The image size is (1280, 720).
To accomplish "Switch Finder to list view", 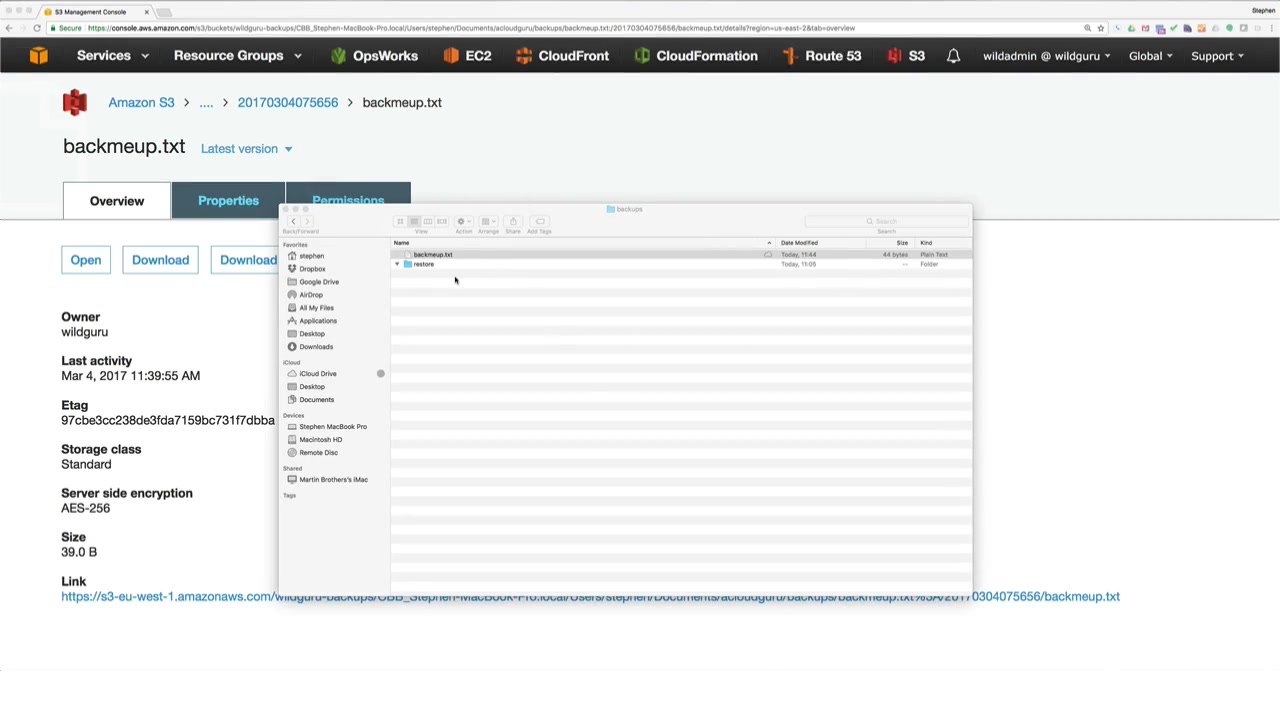I will tap(414, 221).
